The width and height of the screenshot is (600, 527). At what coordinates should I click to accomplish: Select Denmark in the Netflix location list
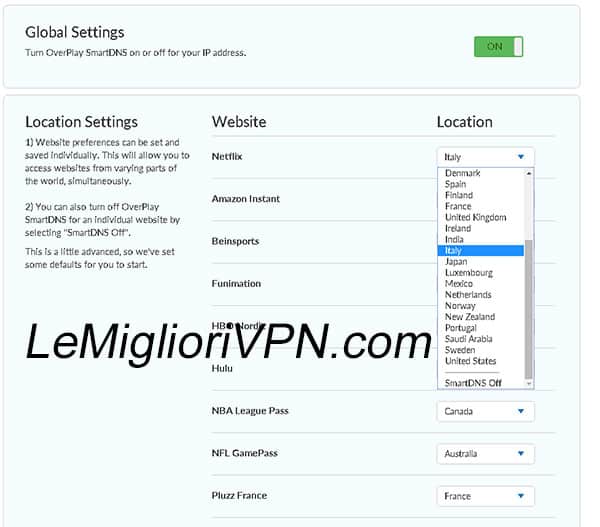coord(481,173)
